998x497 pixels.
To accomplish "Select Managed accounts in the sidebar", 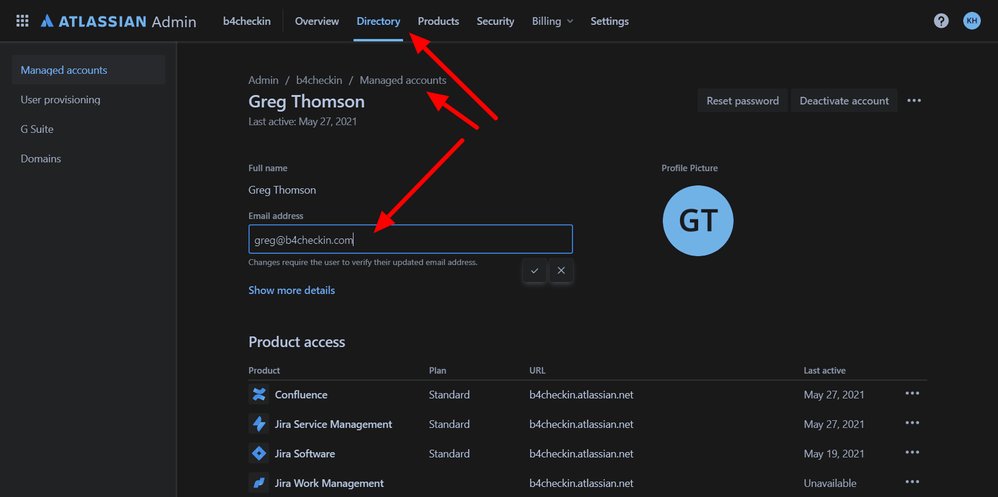I will click(88, 70).
